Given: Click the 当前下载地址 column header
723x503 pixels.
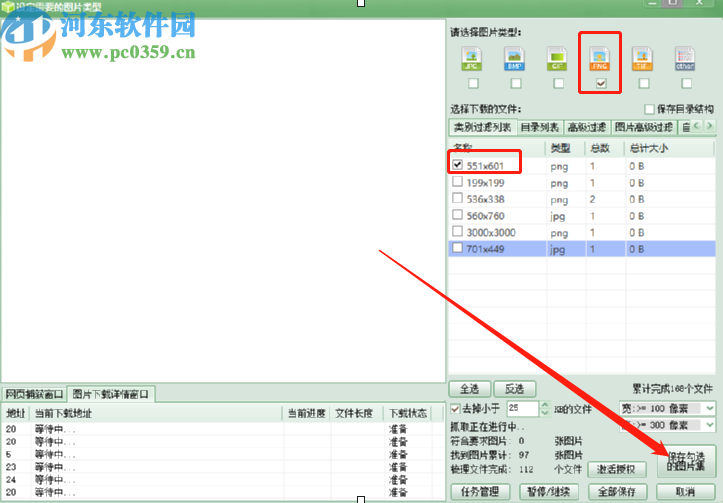Looking at the screenshot, I should coord(156,413).
